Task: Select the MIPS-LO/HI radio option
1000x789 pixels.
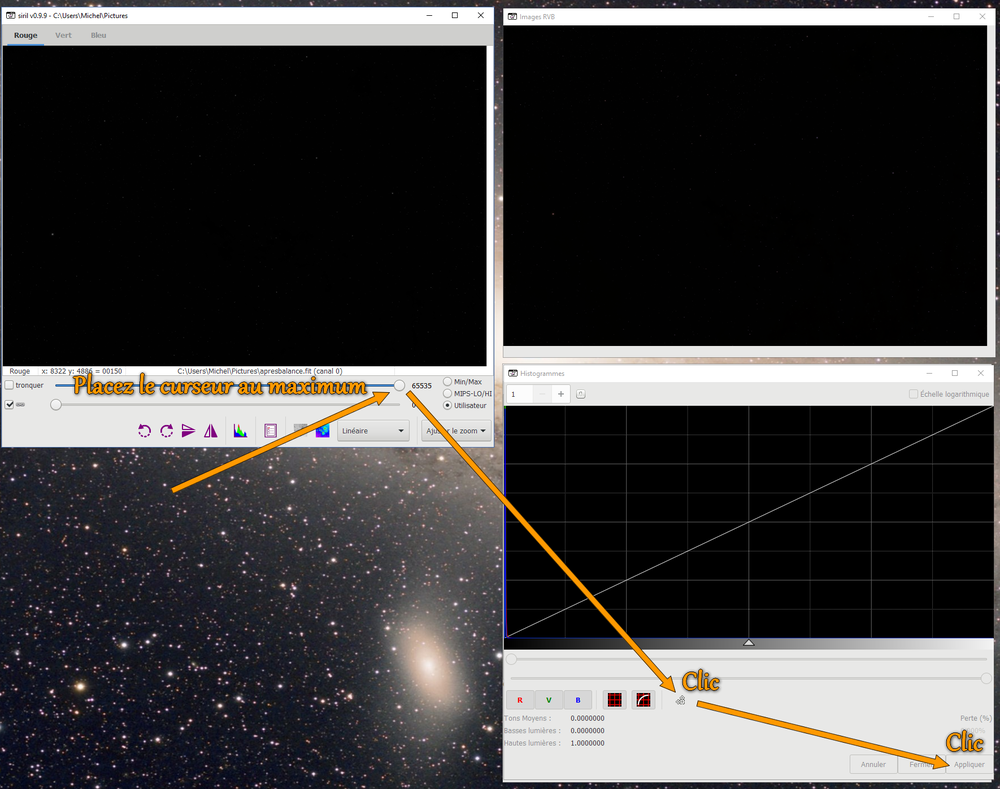Action: click(x=448, y=394)
